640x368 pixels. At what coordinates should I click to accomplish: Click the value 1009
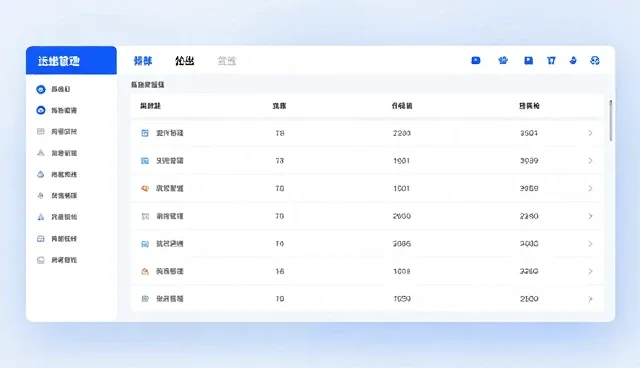point(402,271)
